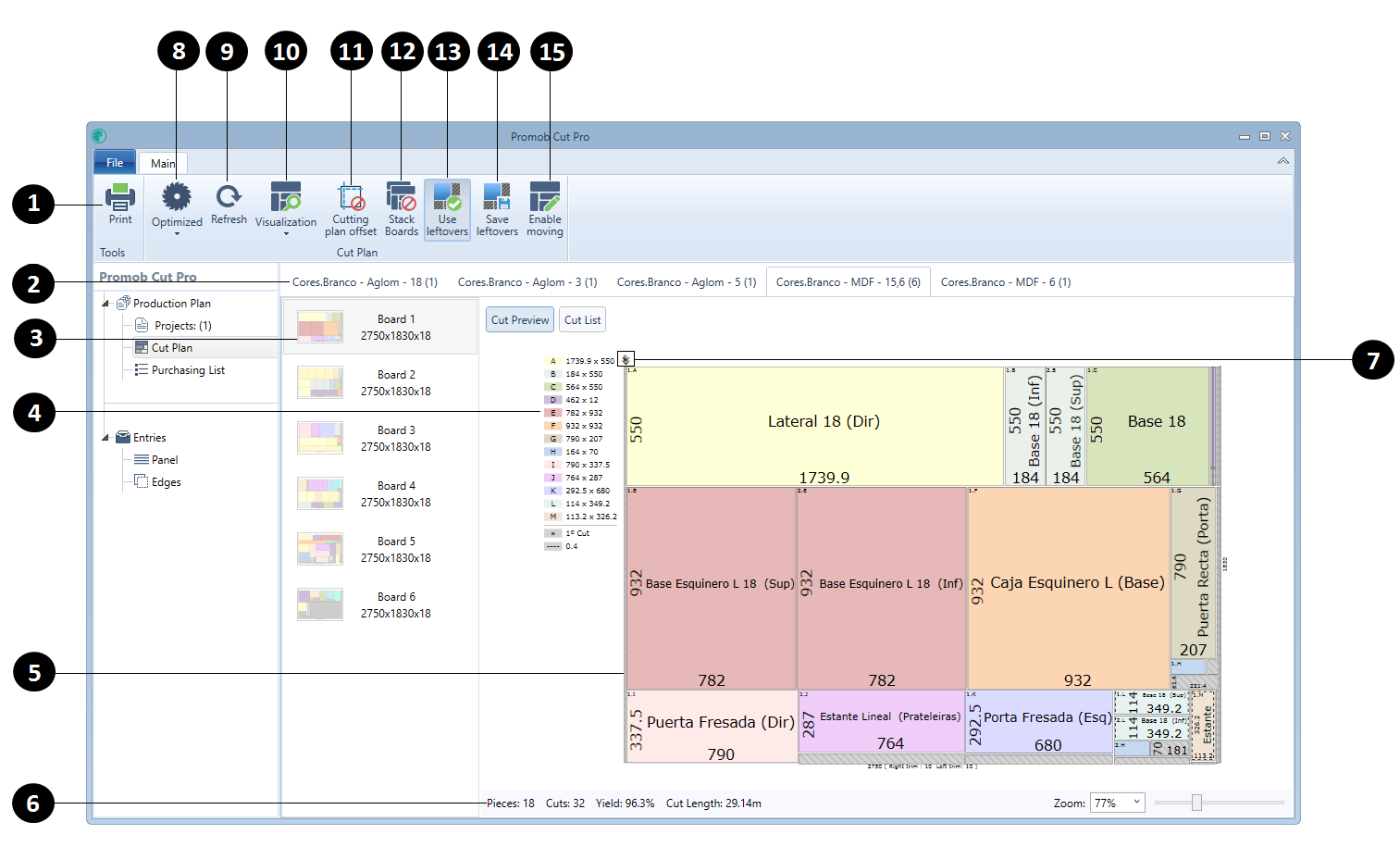Click the Puerta Fresada (Dir) piece

click(x=712, y=726)
